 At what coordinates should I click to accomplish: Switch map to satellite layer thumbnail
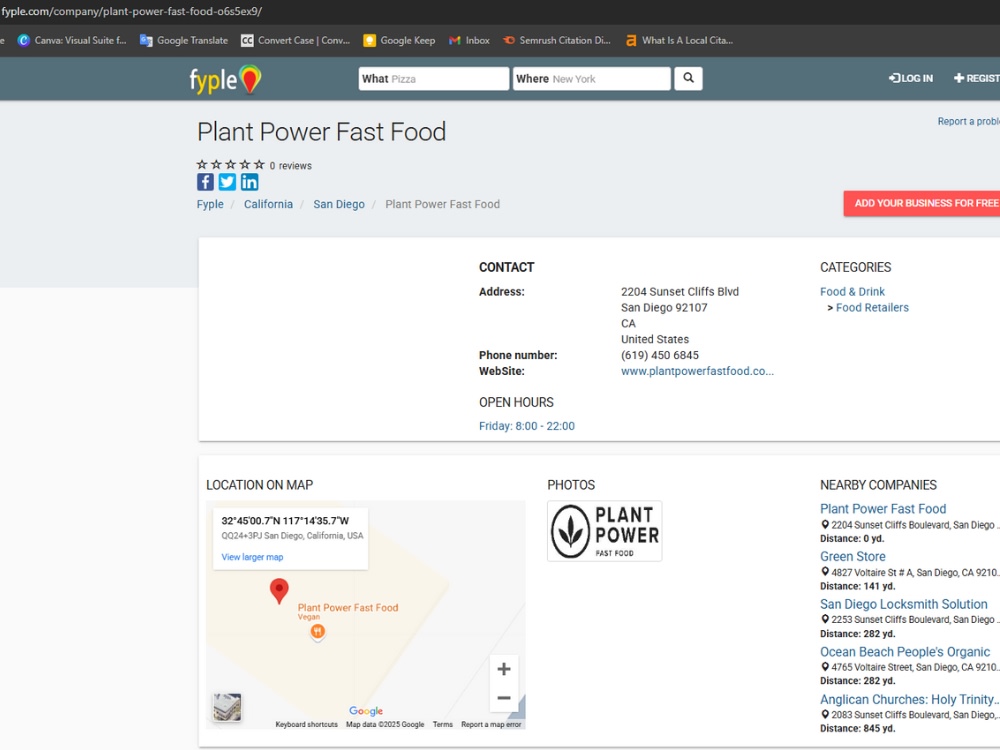tap(227, 707)
